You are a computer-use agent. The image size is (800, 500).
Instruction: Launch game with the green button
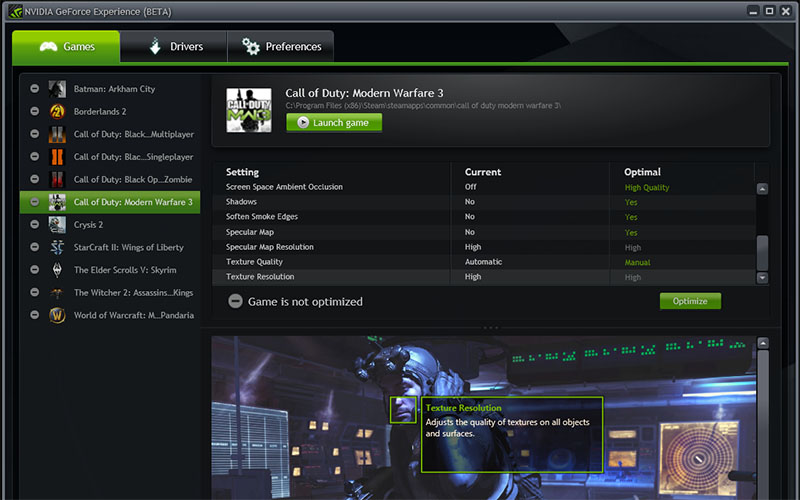(x=334, y=122)
